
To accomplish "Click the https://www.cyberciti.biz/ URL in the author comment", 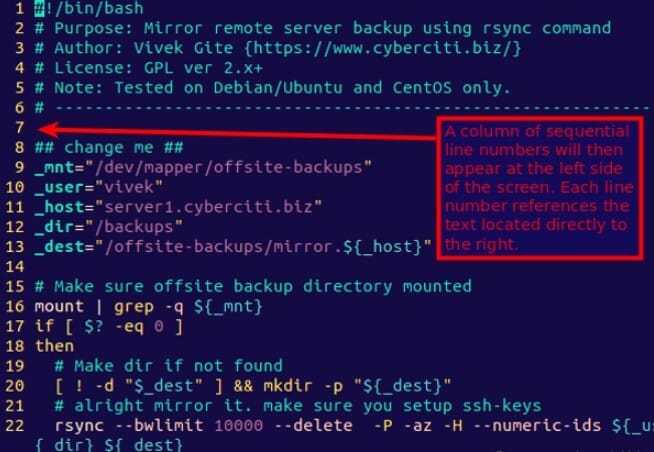I will [x=382, y=48].
